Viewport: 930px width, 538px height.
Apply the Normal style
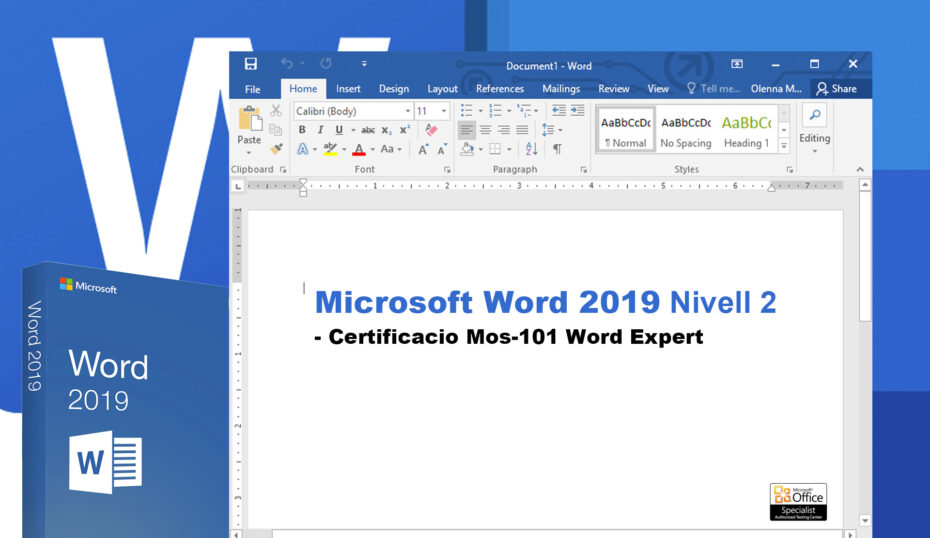(625, 130)
